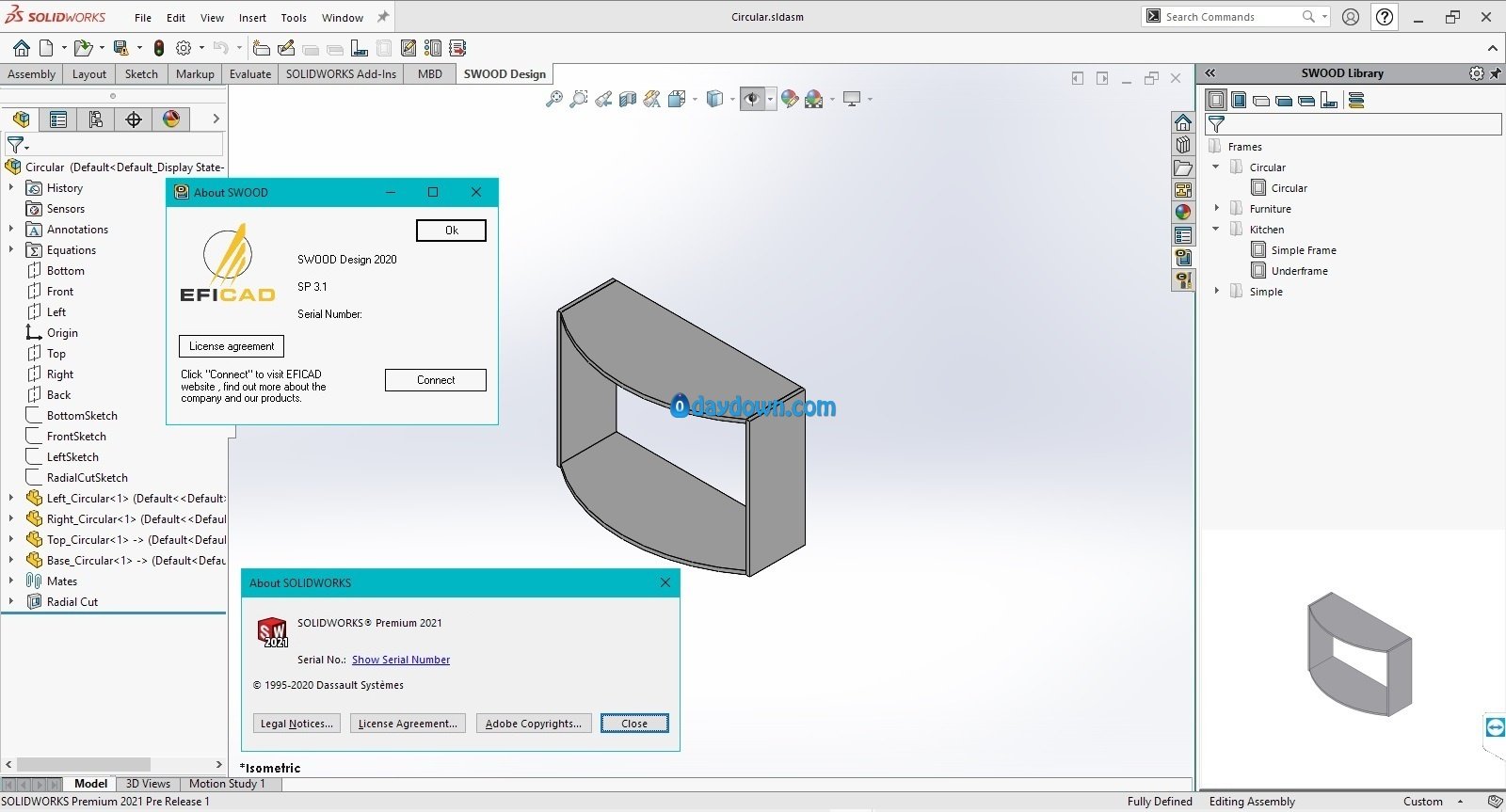The height and width of the screenshot is (812, 1506).
Task: Click the Rebuild traffic light icon
Action: [159, 48]
